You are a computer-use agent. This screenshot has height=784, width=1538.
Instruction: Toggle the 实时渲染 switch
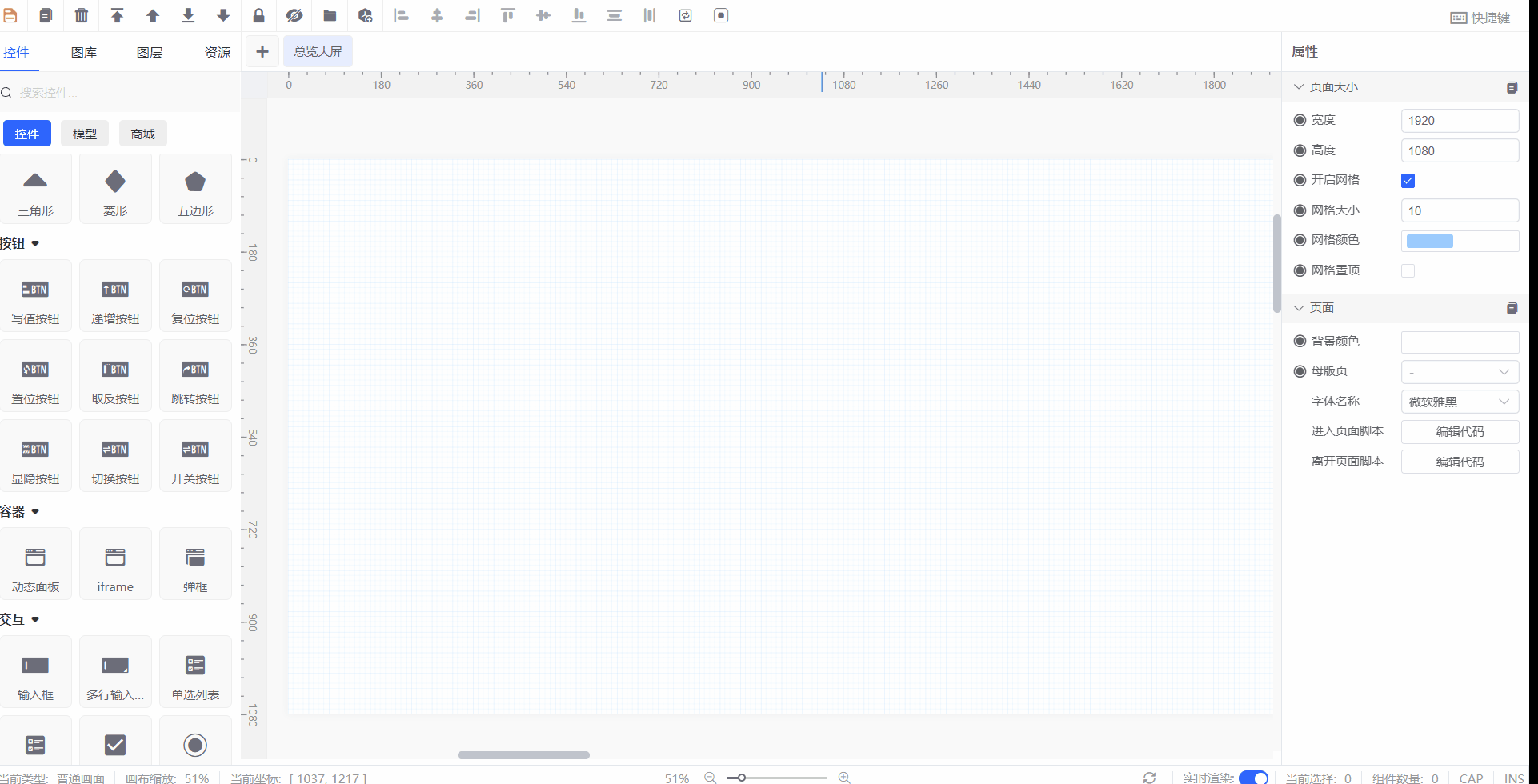[1252, 778]
